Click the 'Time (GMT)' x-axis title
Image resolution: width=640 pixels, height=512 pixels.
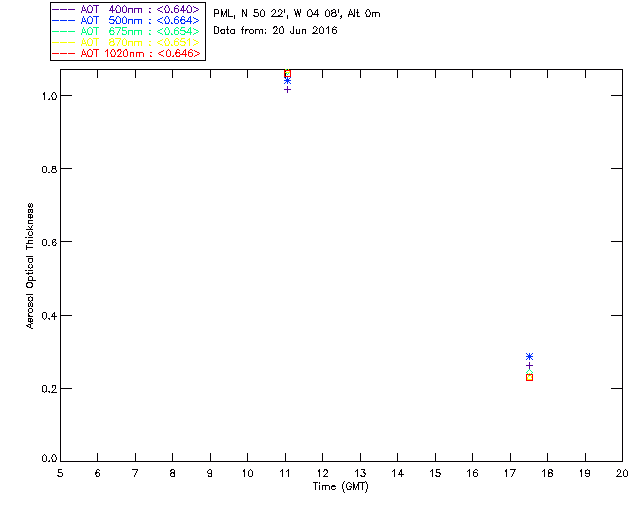point(341,487)
